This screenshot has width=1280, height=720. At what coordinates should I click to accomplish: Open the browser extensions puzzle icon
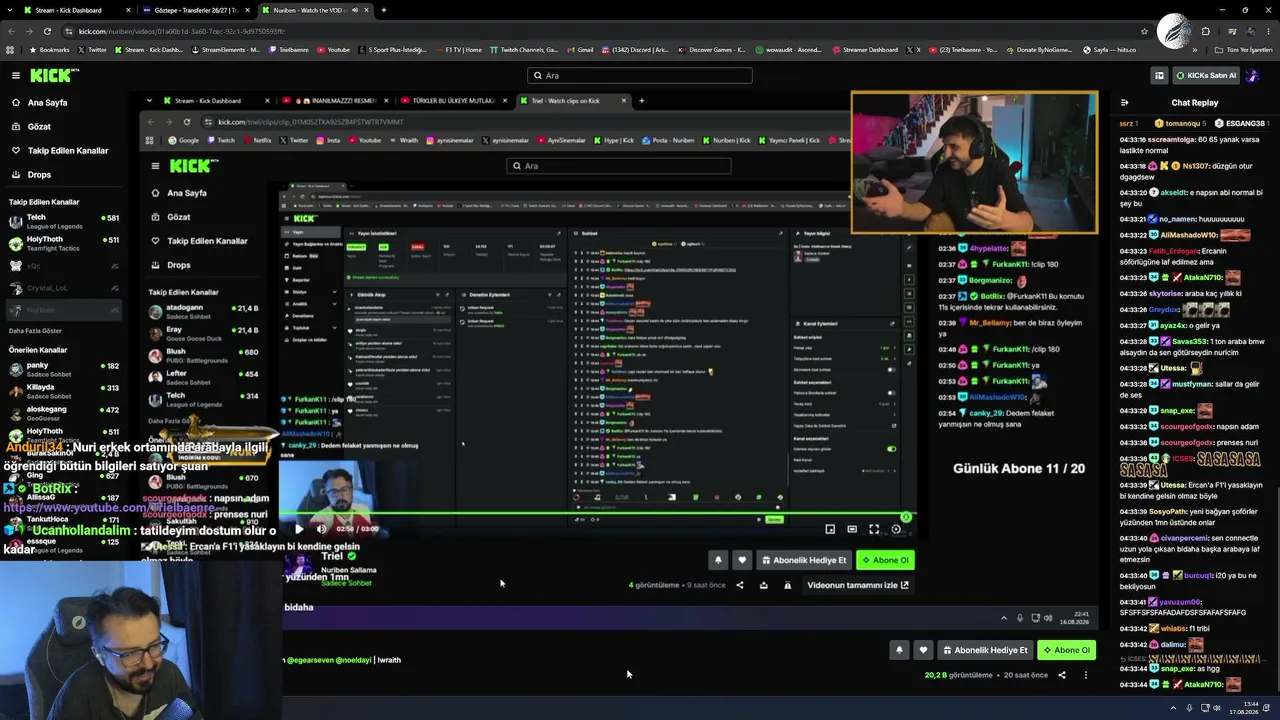1205,31
